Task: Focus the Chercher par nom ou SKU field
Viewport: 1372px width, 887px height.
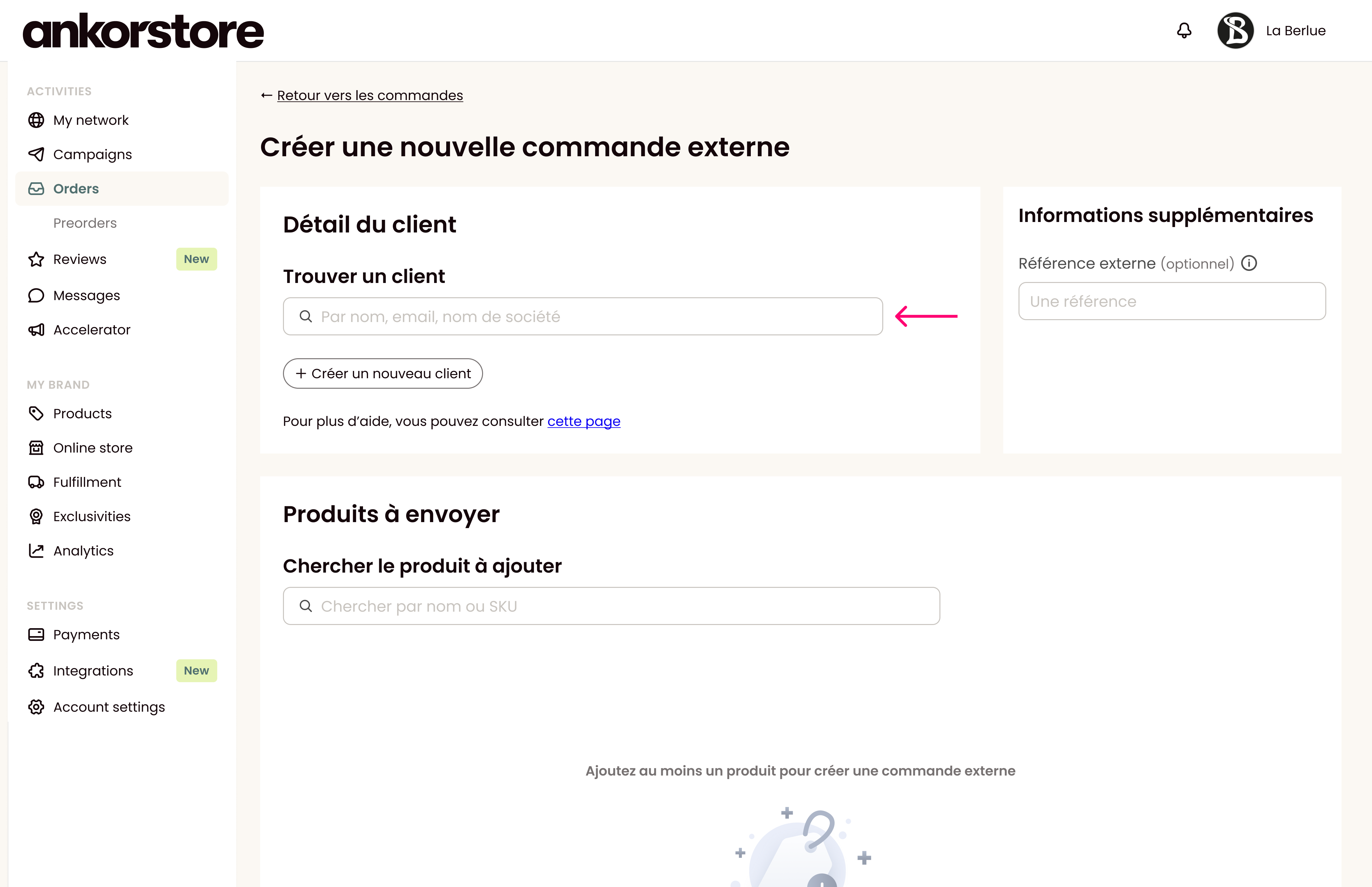Action: [x=611, y=606]
